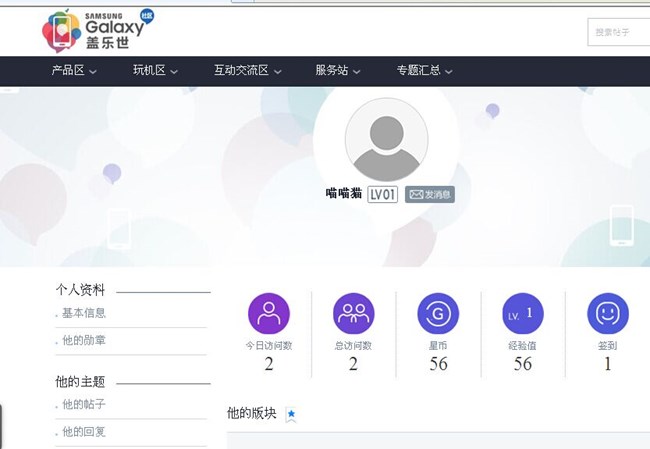This screenshot has width=650, height=449.
Task: Click the default user avatar picture
Action: (x=386, y=140)
